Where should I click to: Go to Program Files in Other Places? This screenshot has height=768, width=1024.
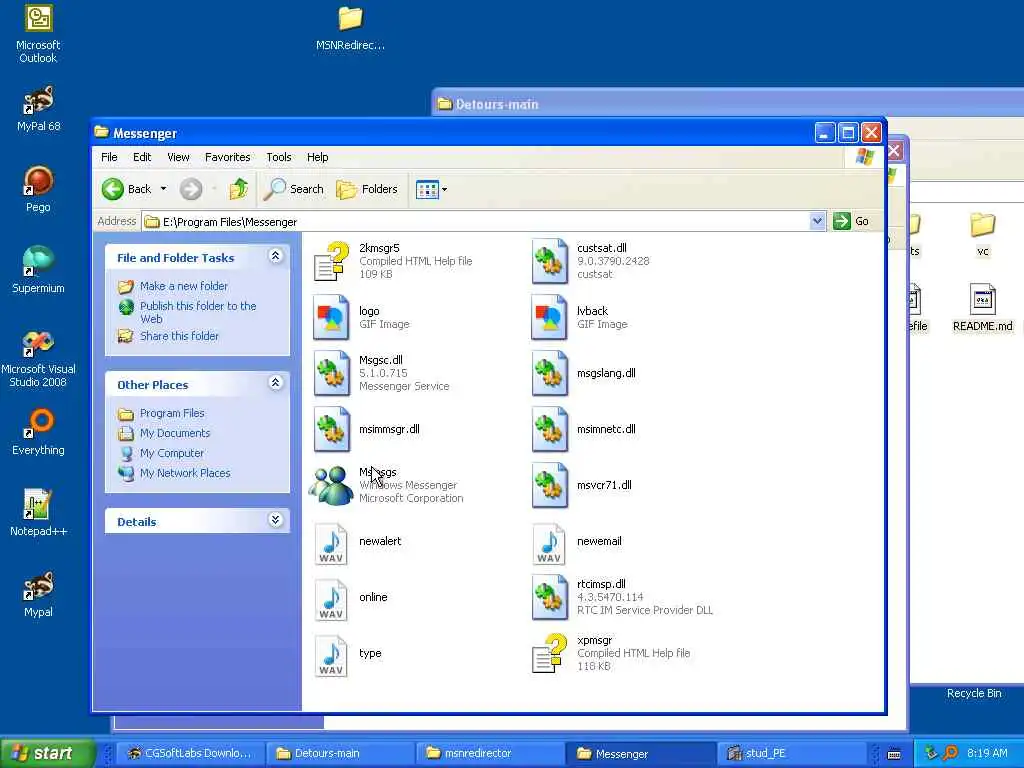172,413
